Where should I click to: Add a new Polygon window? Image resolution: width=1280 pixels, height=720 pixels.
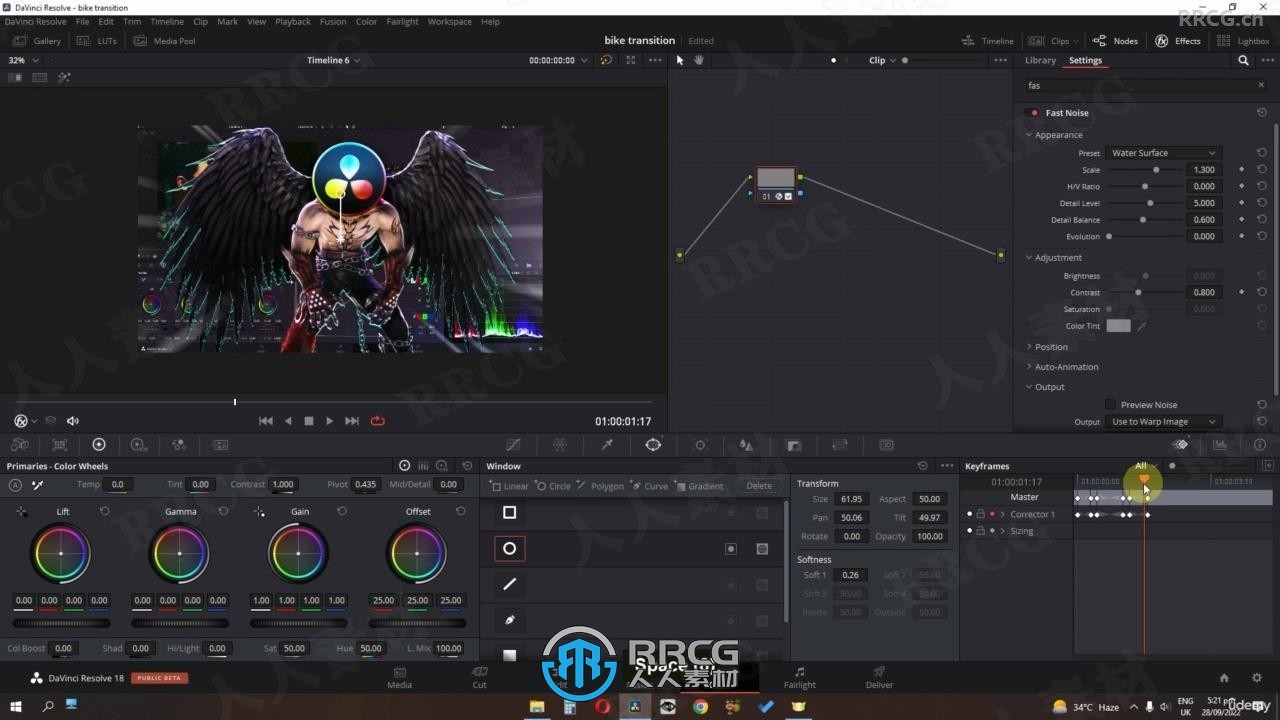[600, 486]
